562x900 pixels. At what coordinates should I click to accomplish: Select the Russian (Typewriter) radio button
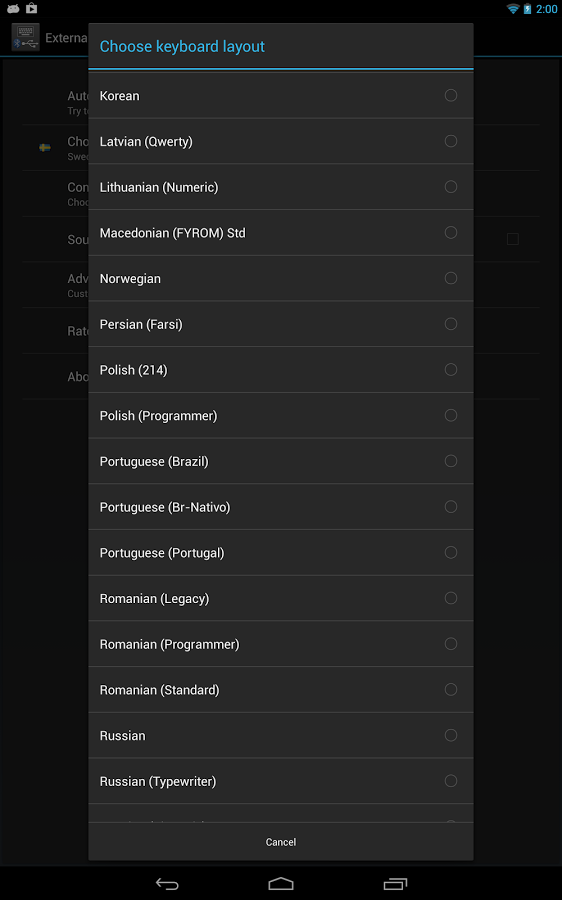[x=451, y=781]
